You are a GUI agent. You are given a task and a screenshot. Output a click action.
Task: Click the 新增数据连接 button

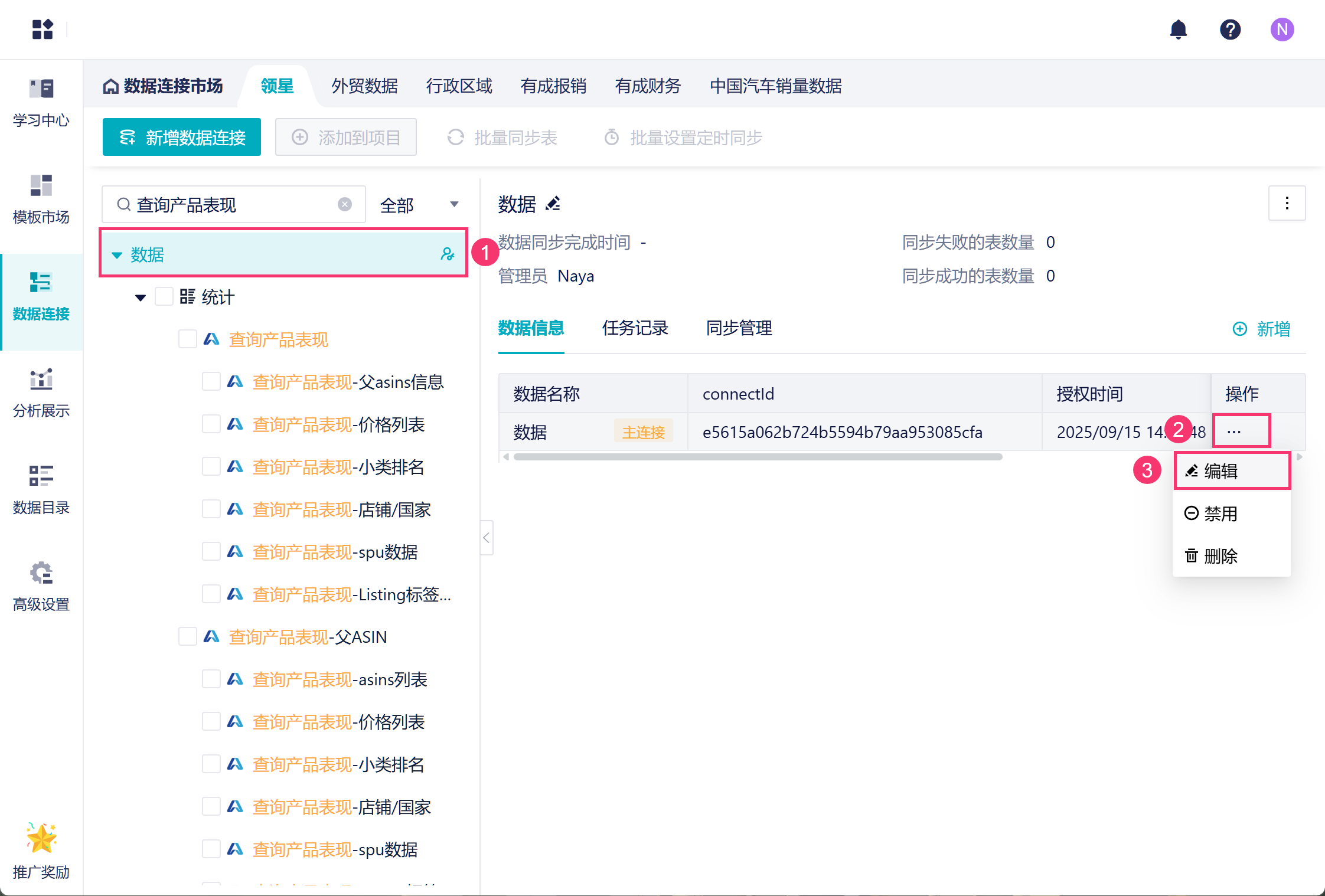click(x=182, y=138)
